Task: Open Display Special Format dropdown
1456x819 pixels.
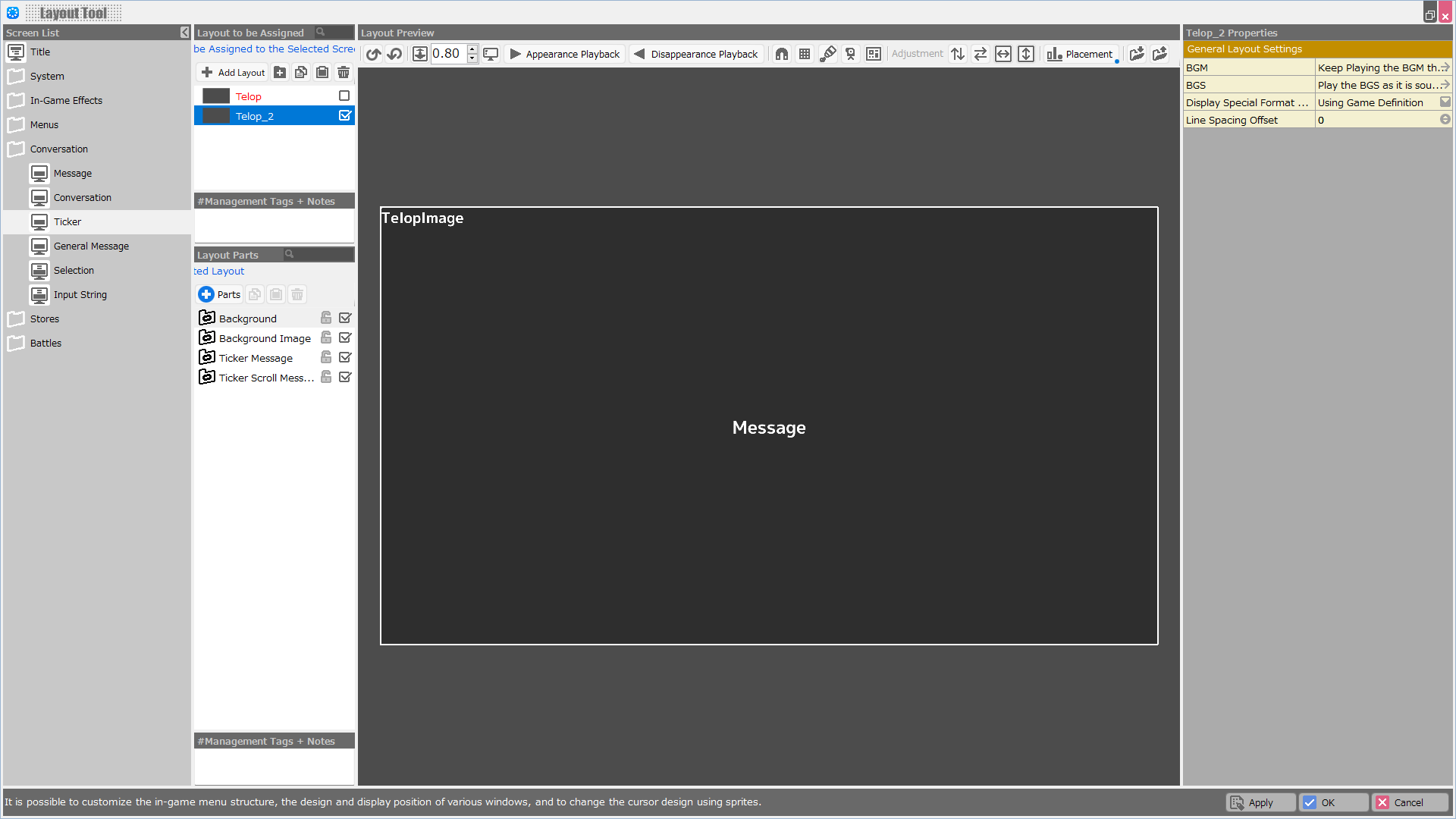Action: tap(1445, 102)
